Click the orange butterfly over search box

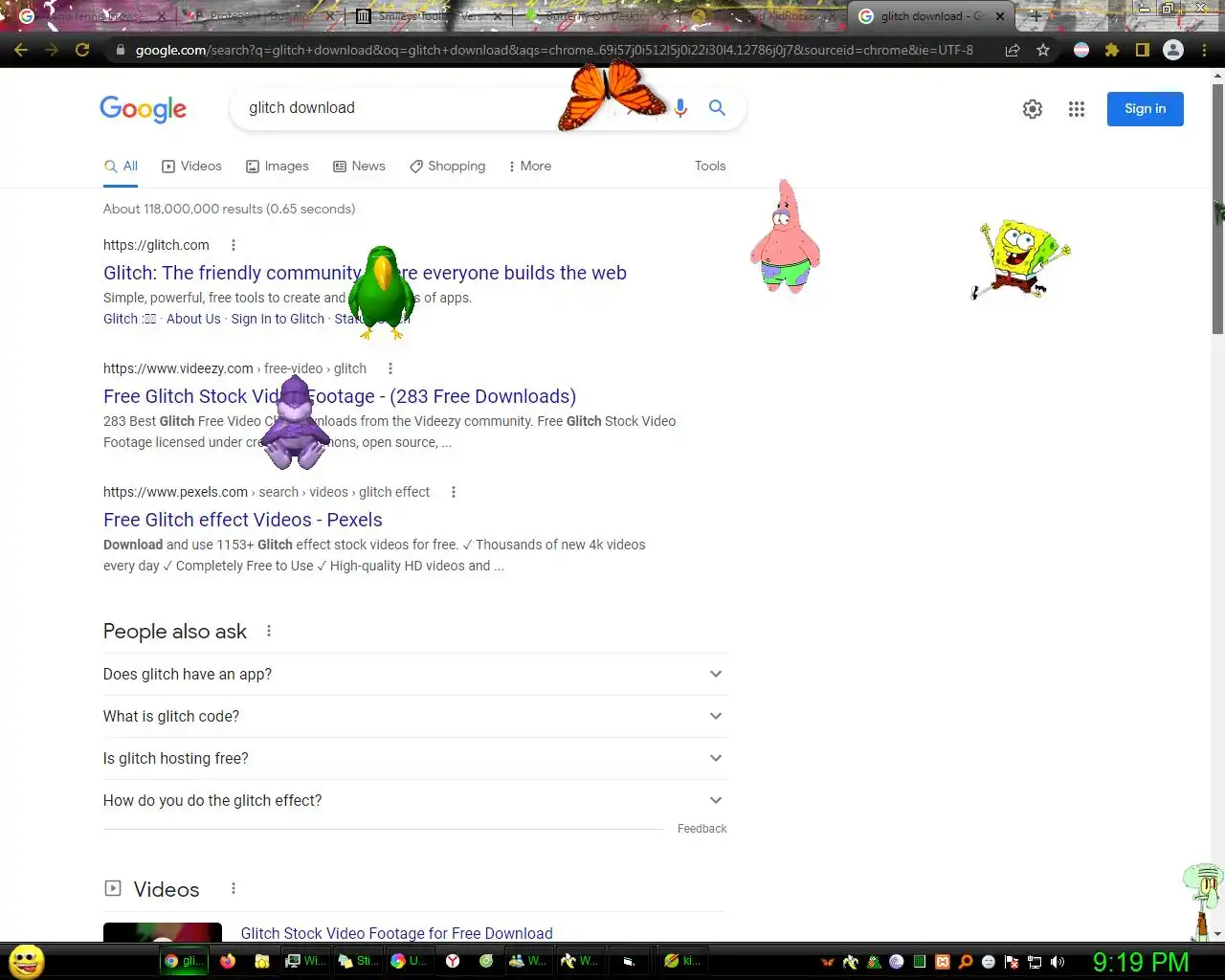coord(612,94)
